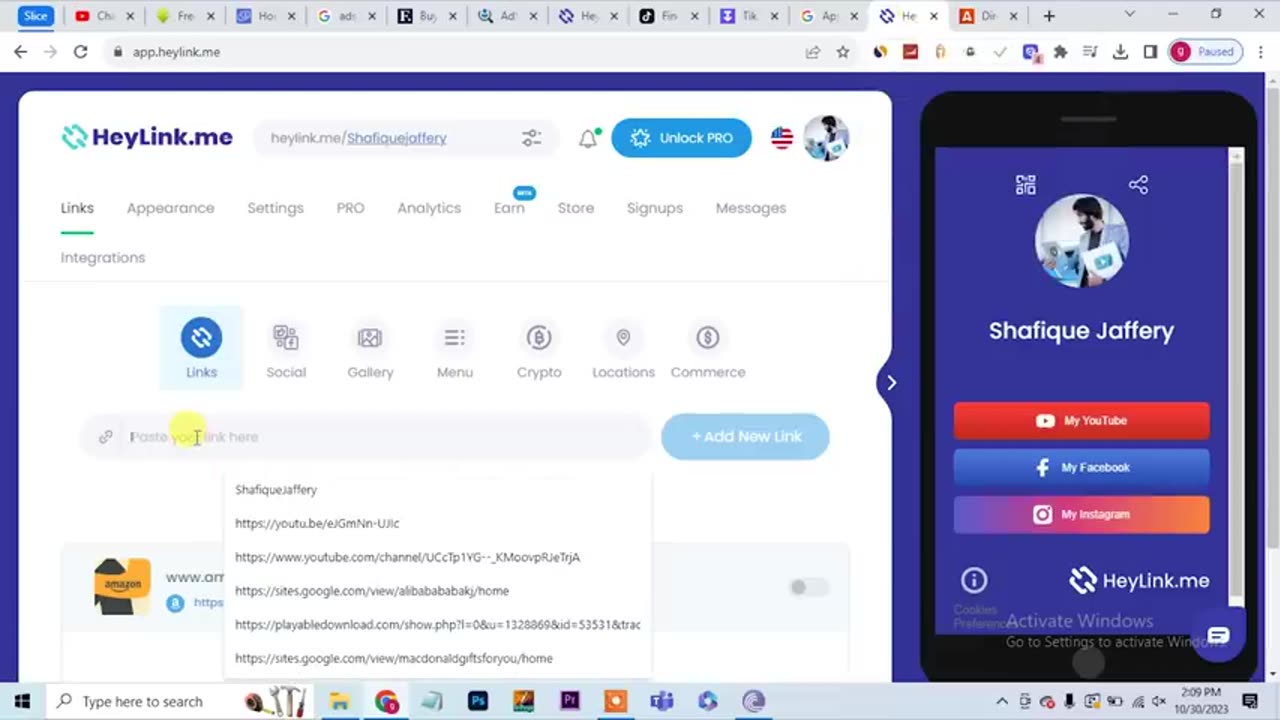Viewport: 1280px width, 720px height.
Task: Click the Amazon link thumbnail
Action: pyautogui.click(x=122, y=586)
